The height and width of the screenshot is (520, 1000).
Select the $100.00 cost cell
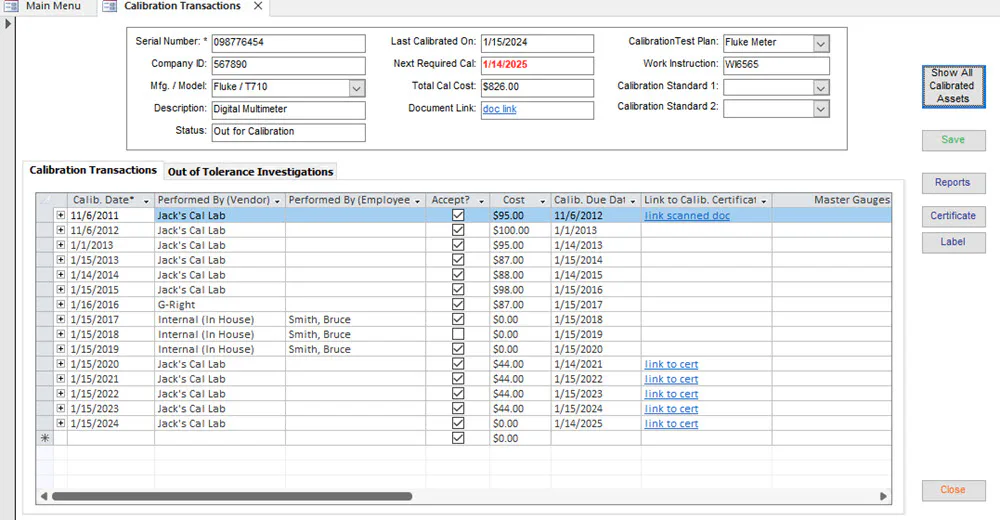tap(520, 230)
